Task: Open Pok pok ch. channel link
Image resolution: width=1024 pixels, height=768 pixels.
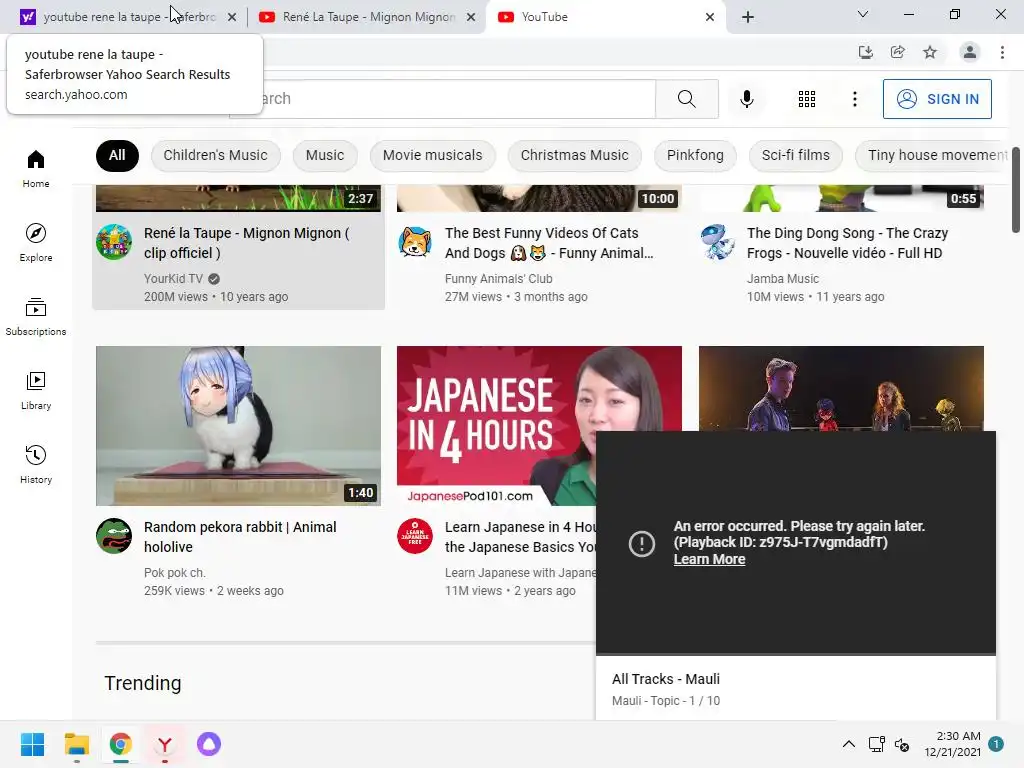Action: pos(174,573)
